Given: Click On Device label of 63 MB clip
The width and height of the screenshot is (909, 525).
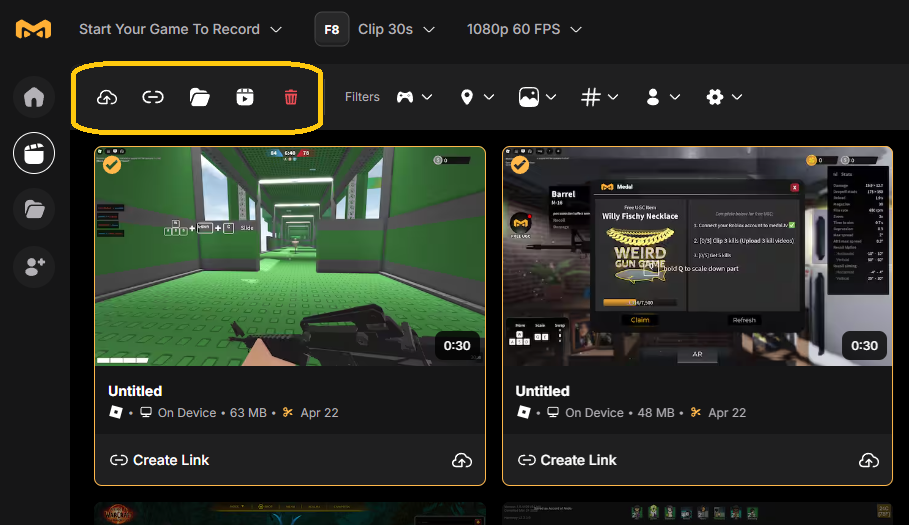Looking at the screenshot, I should coord(187,413).
